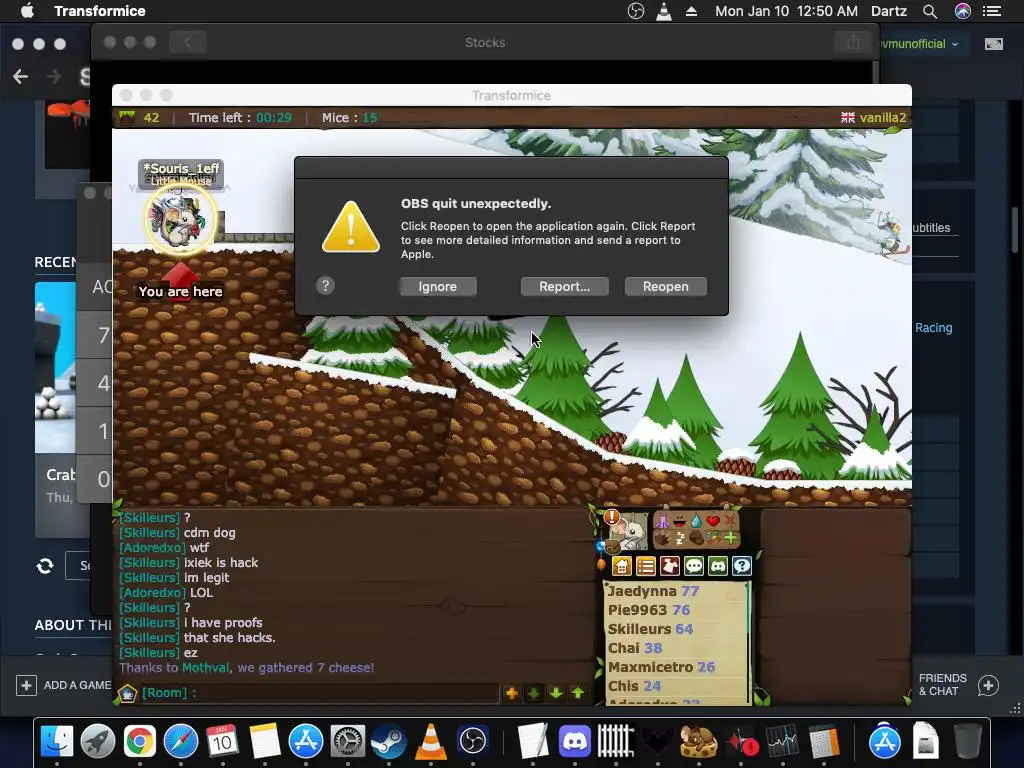Click the VLC cone icon in menu bar
This screenshot has width=1024, height=768.
[x=664, y=11]
